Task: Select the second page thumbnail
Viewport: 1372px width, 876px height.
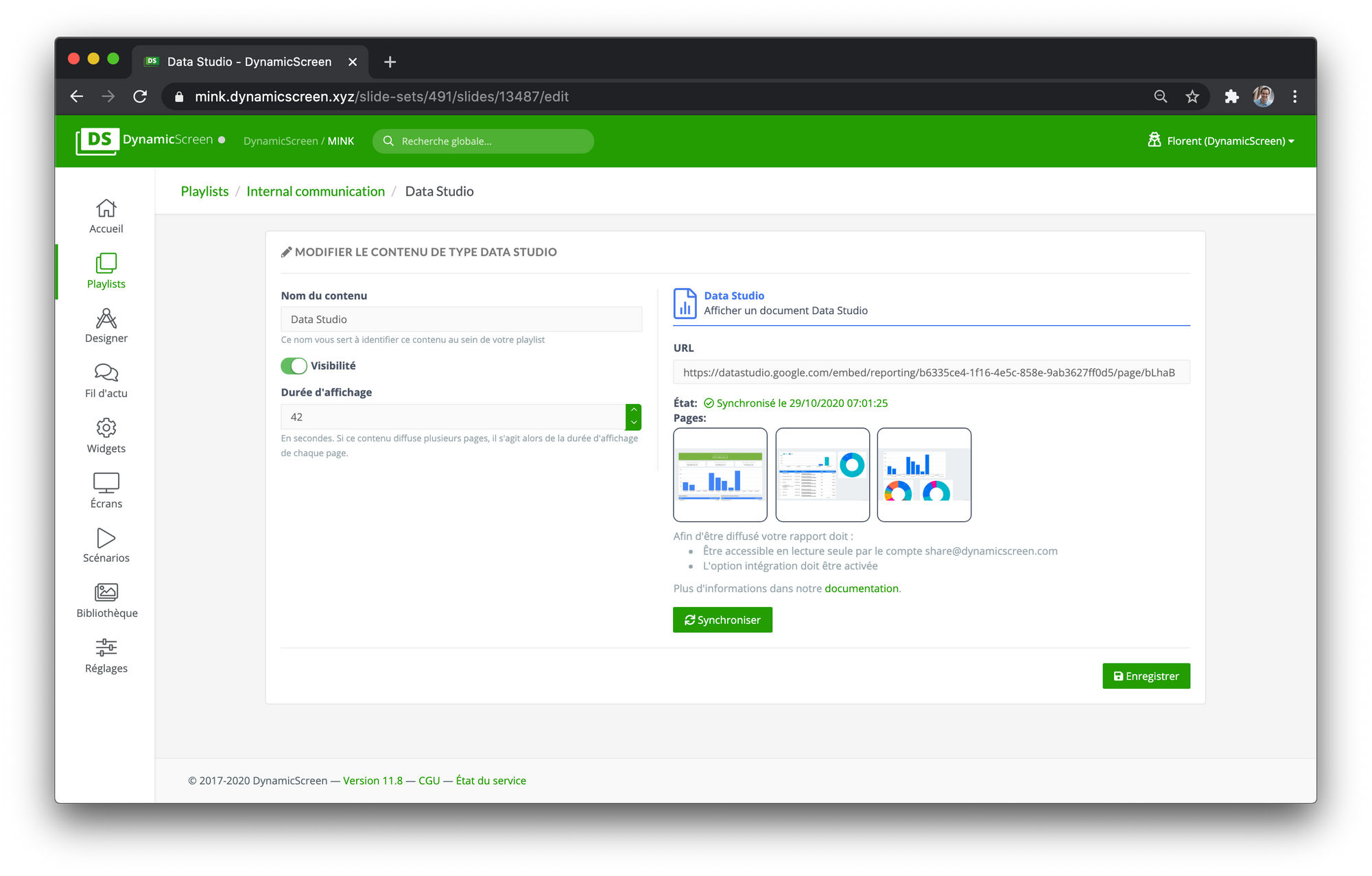Action: click(x=823, y=475)
